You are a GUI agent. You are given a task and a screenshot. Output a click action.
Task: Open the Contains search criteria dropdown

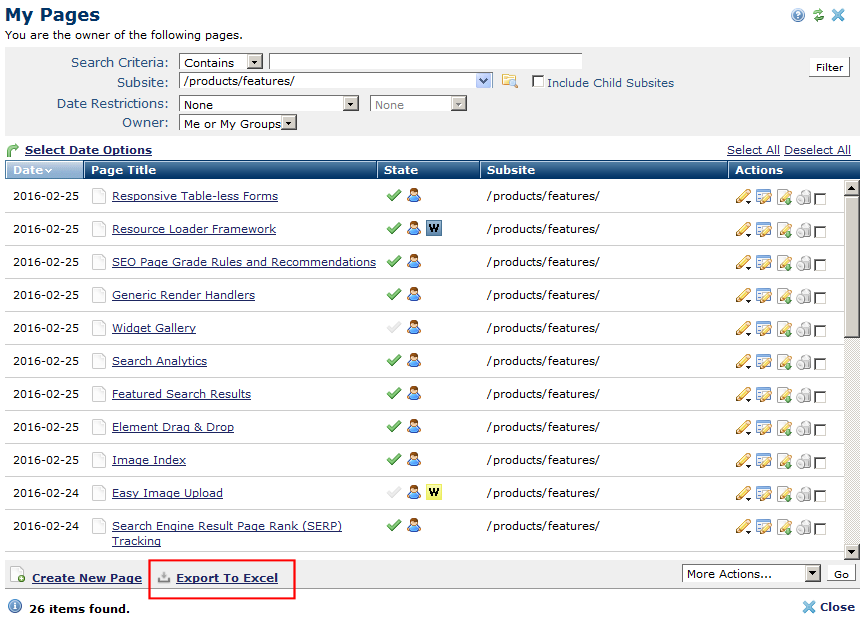click(221, 62)
